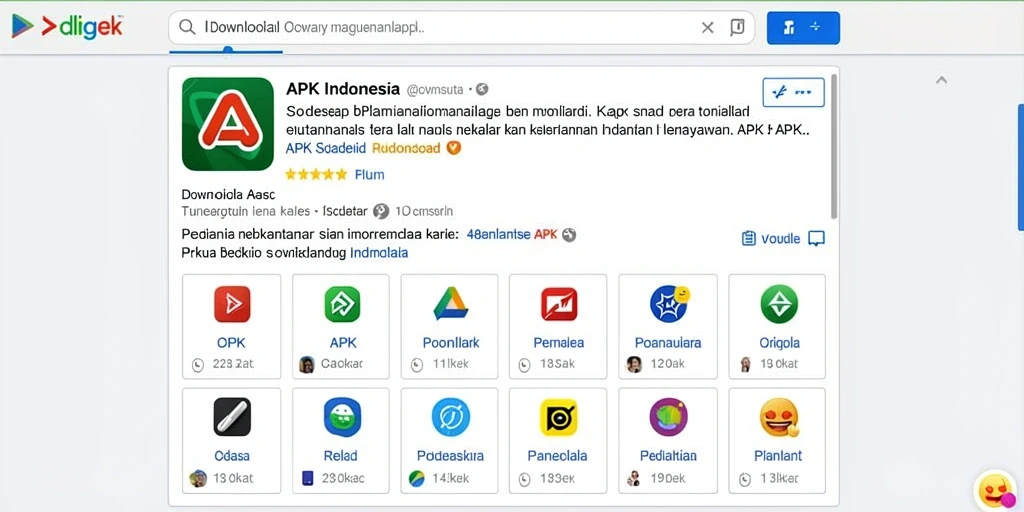Open the Planlant emoji app icon
Image resolution: width=1024 pixels, height=512 pixels.
(x=779, y=418)
